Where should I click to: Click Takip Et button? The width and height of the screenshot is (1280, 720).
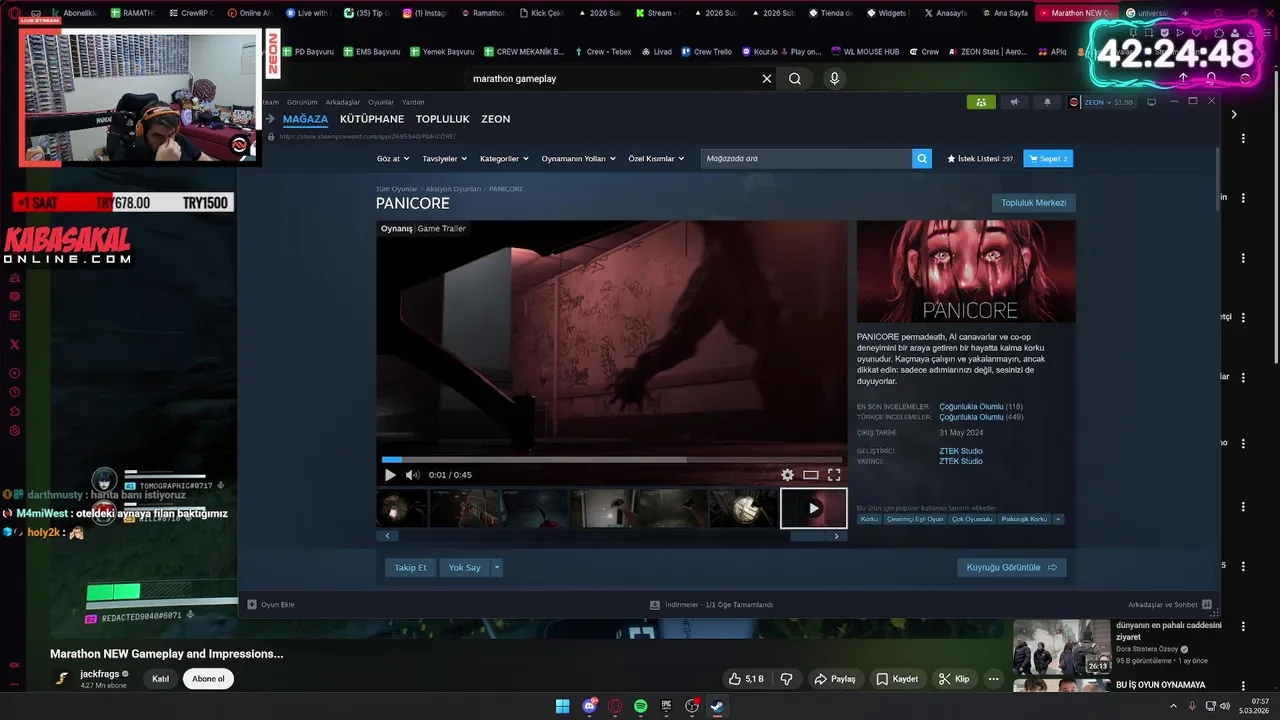point(410,567)
